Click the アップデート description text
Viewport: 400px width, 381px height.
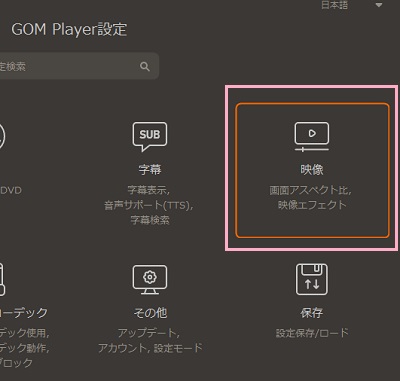(149, 333)
